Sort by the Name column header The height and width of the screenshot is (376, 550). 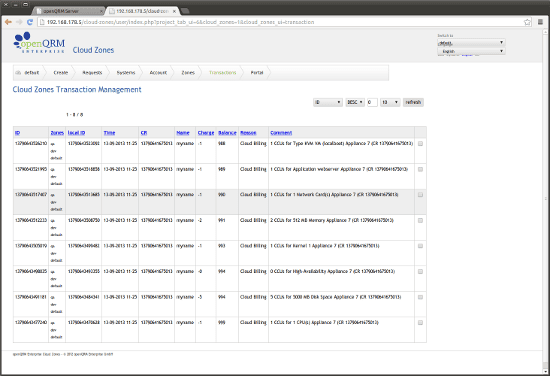pyautogui.click(x=183, y=133)
